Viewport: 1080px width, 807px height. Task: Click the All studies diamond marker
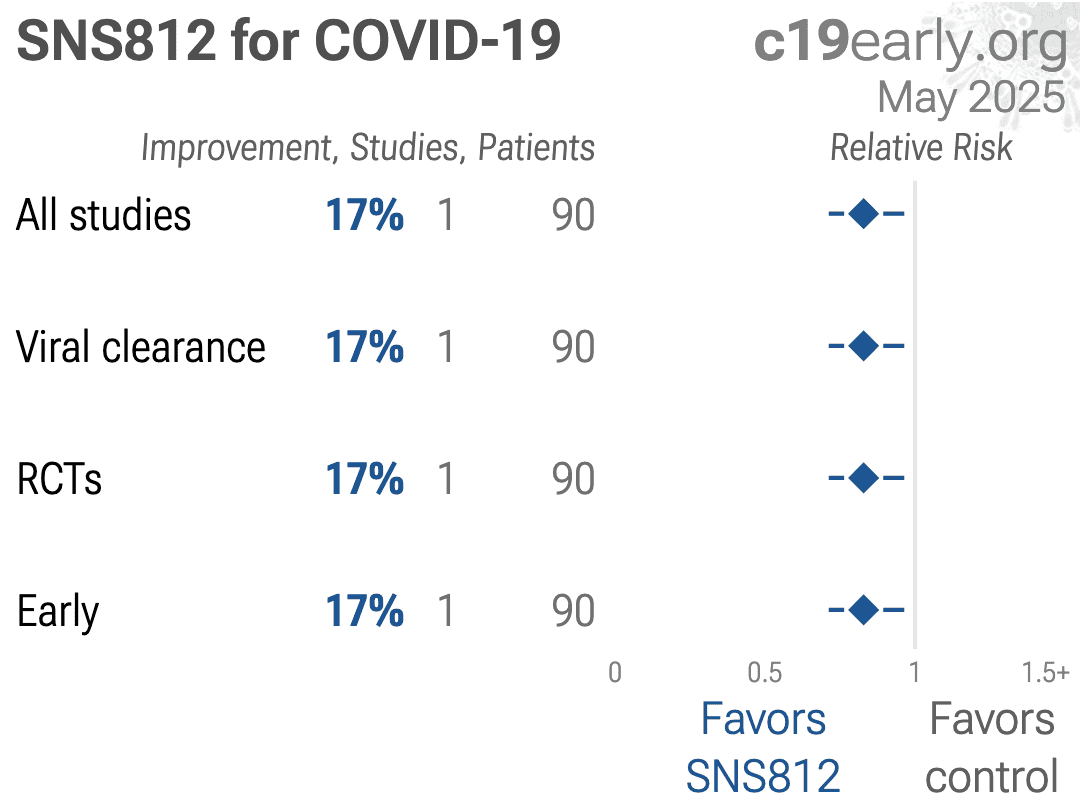point(864,213)
